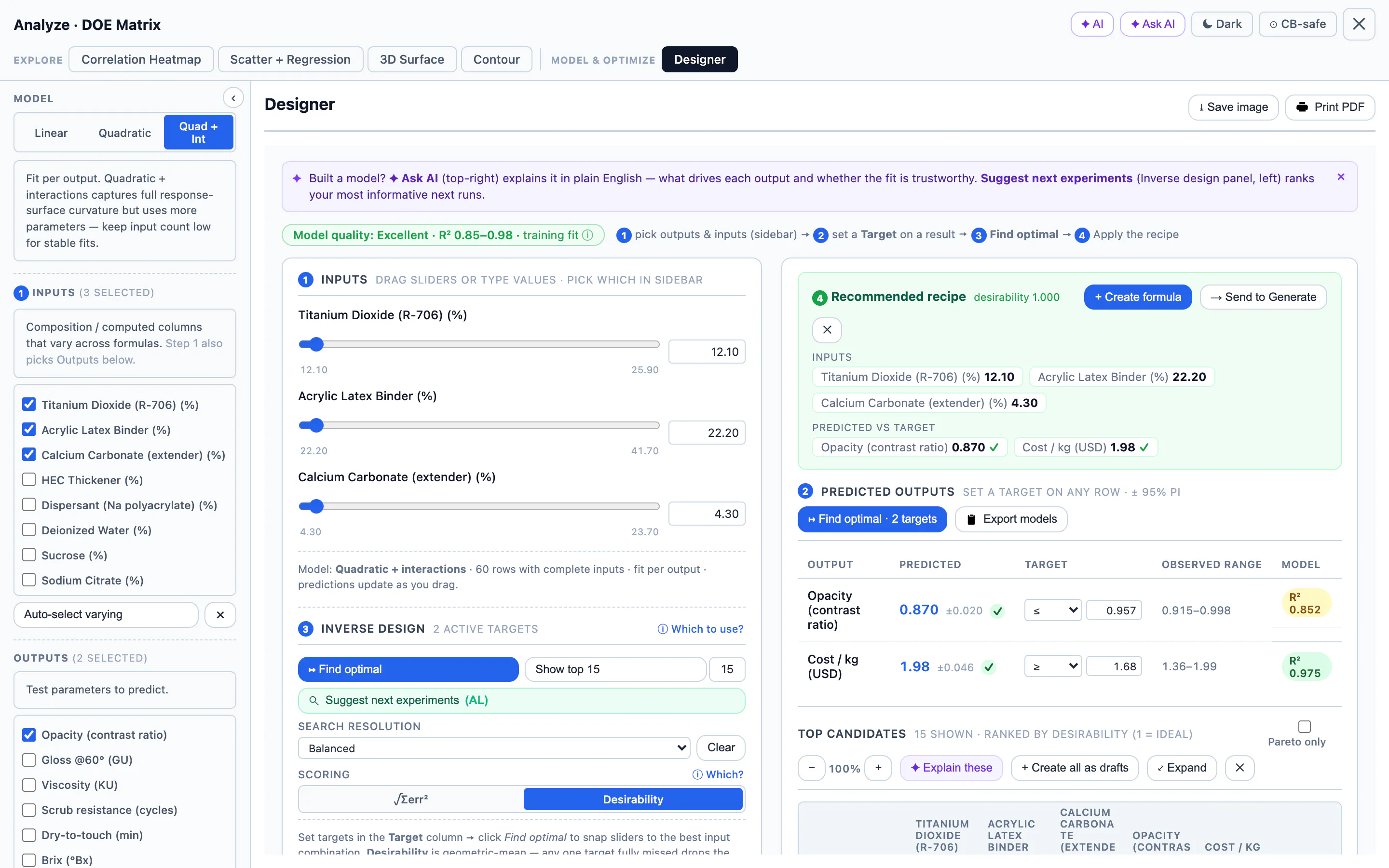Screen dimensions: 1389x868
Task: Create formula from recommended recipe
Action: point(1138,297)
